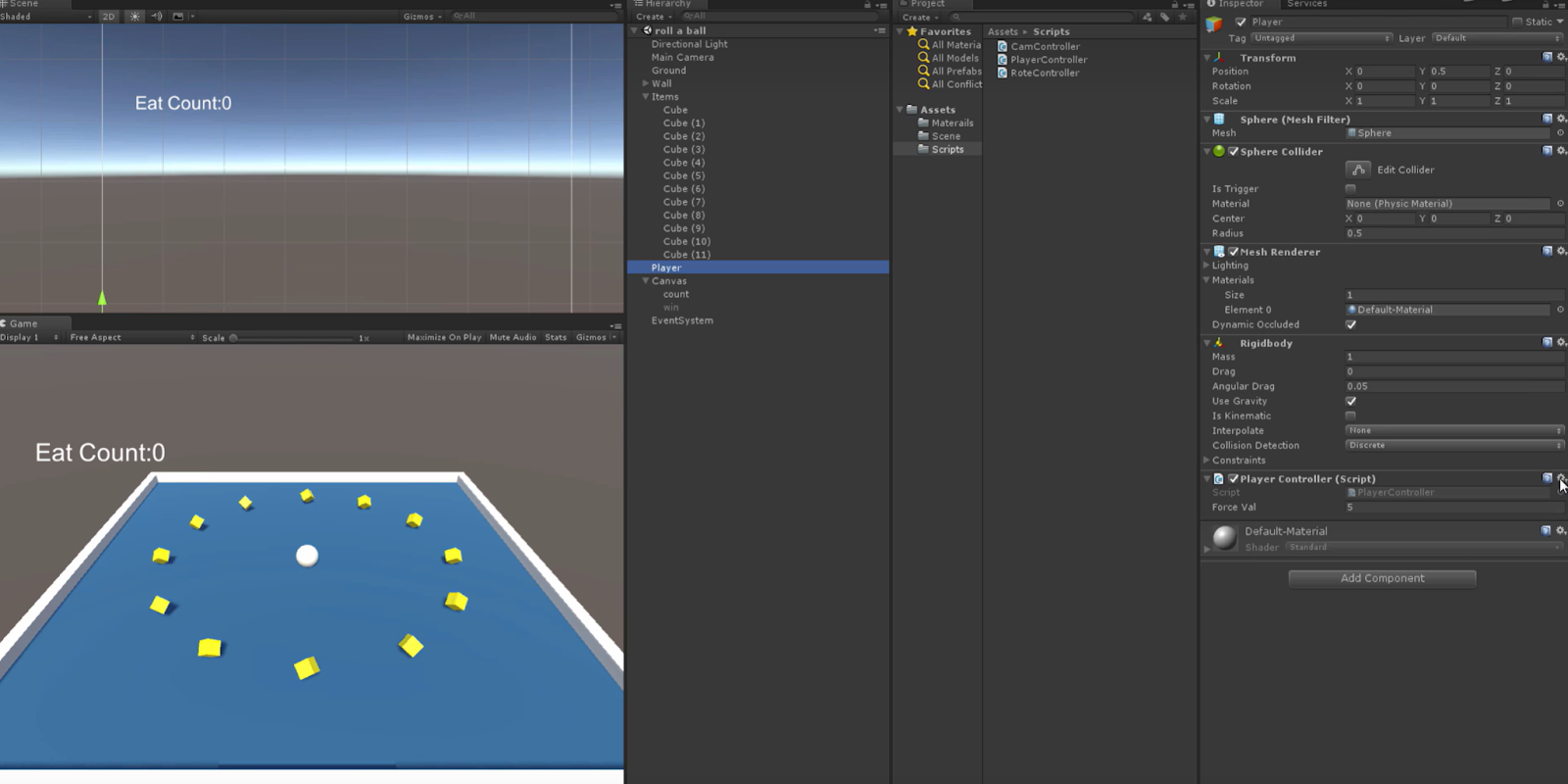Click the Add Component button
This screenshot has width=1568, height=784.
pos(1382,578)
